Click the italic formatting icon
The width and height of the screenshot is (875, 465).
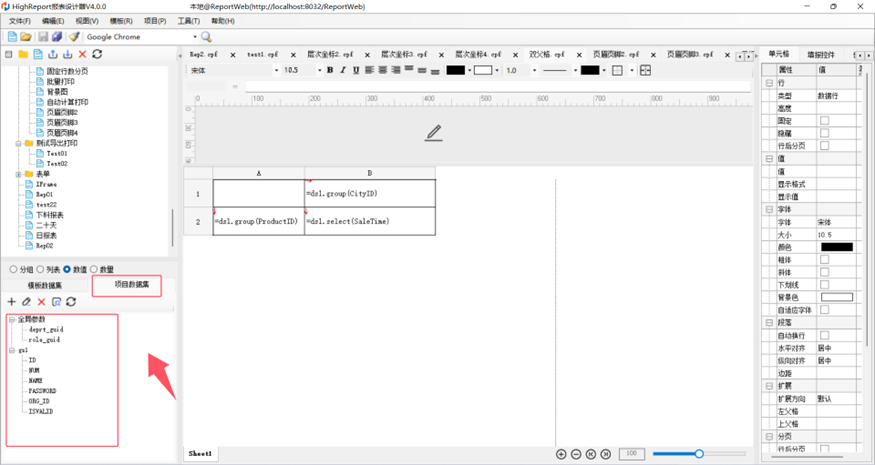pyautogui.click(x=343, y=70)
